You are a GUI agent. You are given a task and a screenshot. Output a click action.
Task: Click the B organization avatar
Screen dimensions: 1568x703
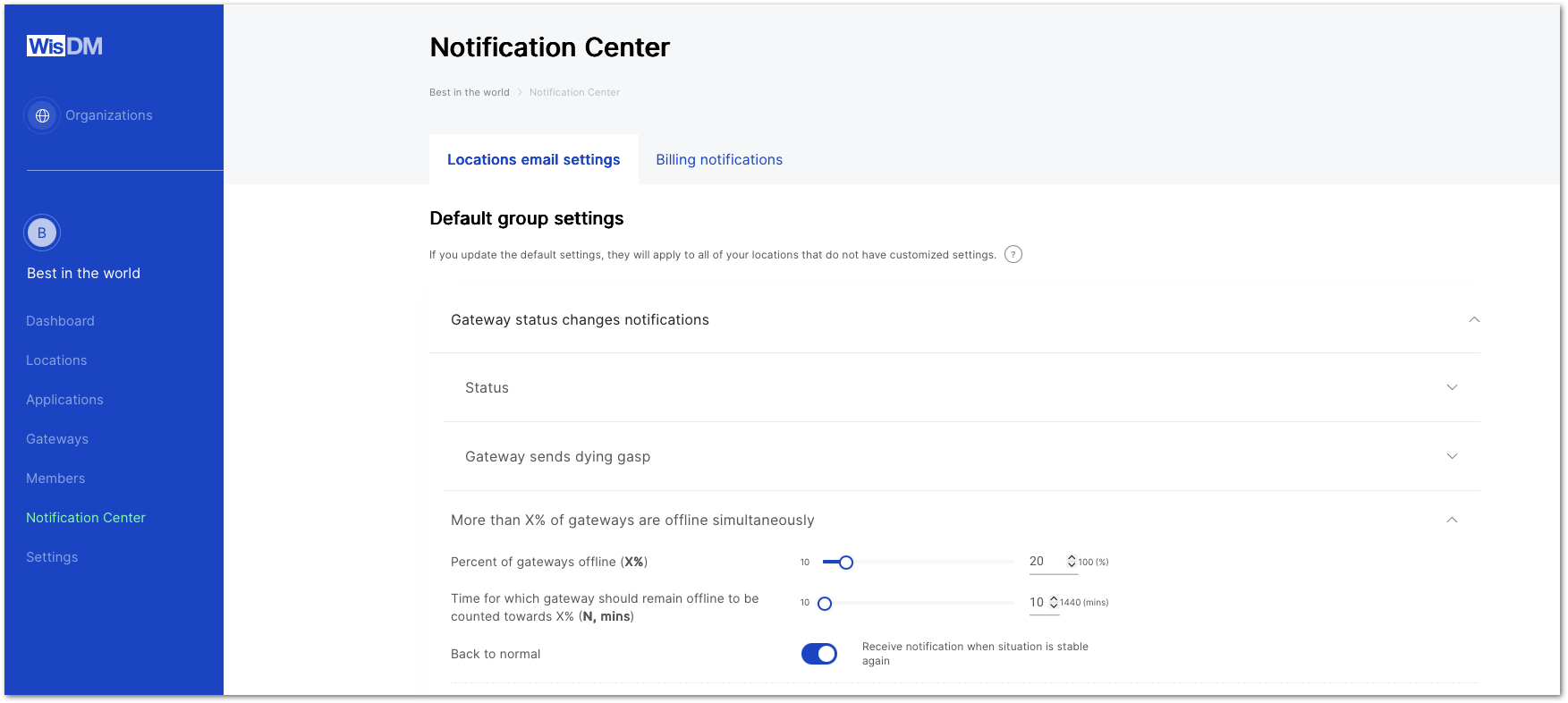click(x=42, y=233)
